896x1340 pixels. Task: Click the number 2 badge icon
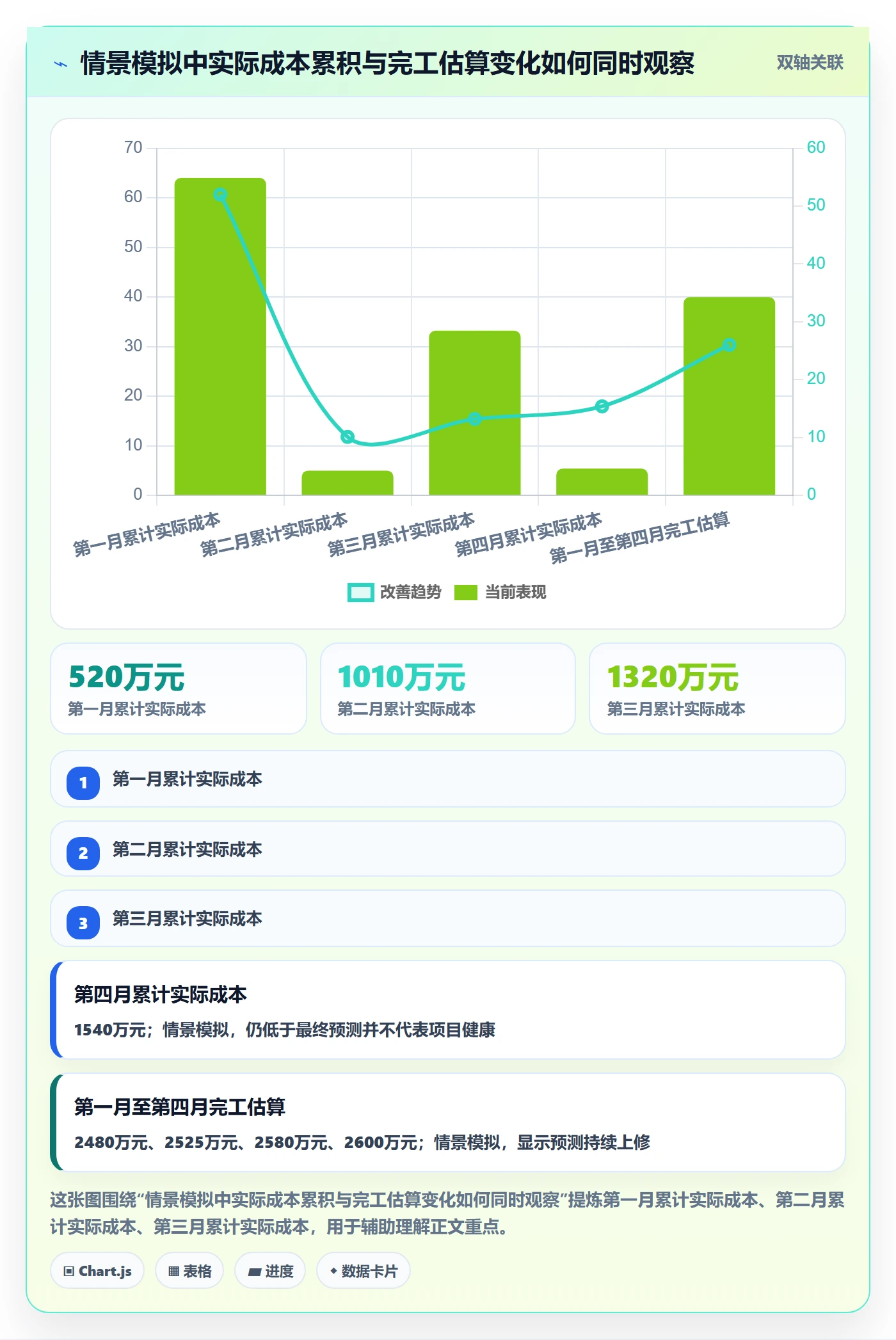point(83,853)
